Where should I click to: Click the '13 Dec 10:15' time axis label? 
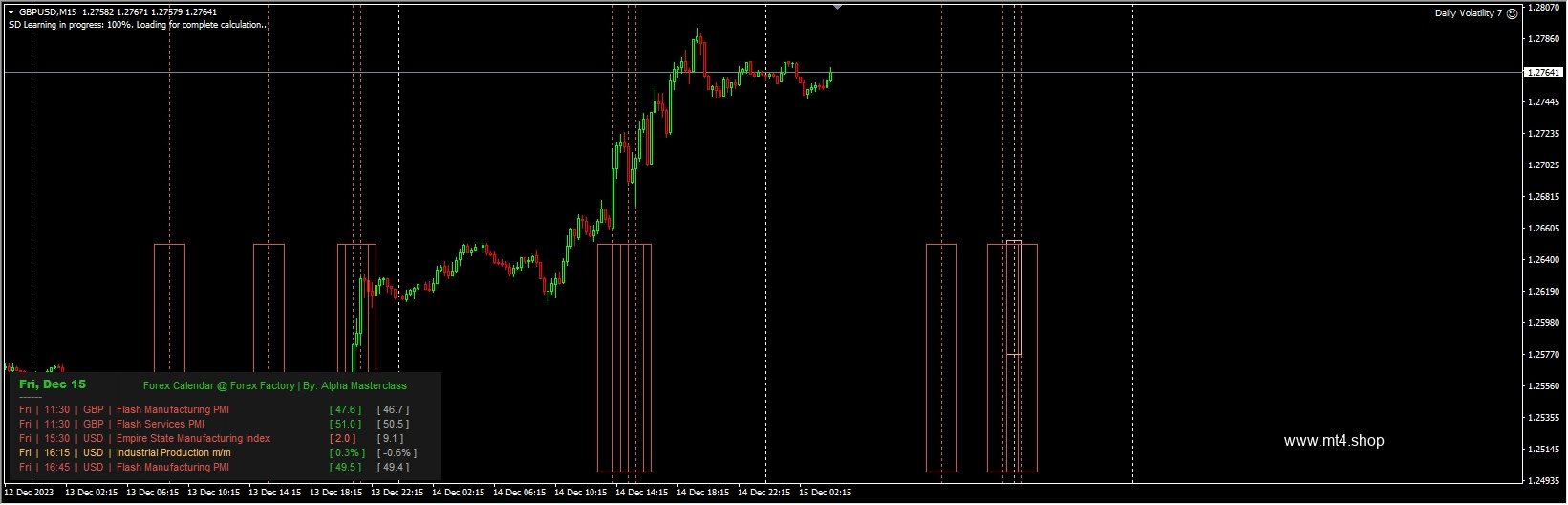tap(214, 493)
